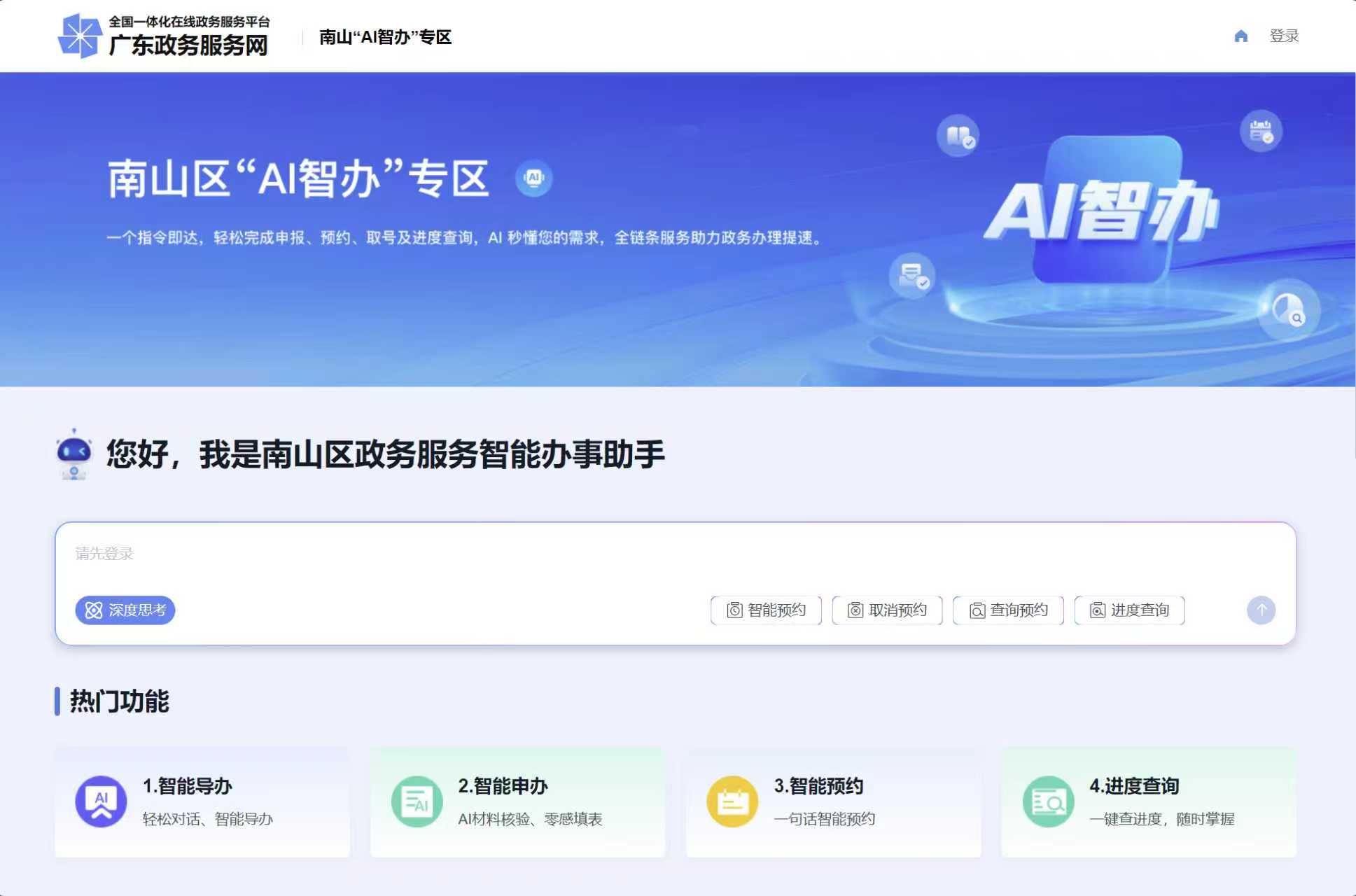
Task: Click the 南山"AI智办"专区 header title
Action: pos(385,37)
